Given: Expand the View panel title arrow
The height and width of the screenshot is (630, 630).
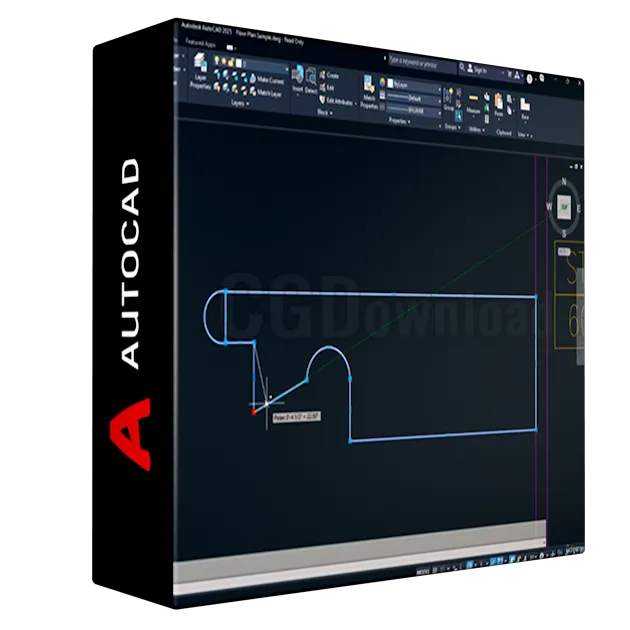Looking at the screenshot, I should [527, 135].
